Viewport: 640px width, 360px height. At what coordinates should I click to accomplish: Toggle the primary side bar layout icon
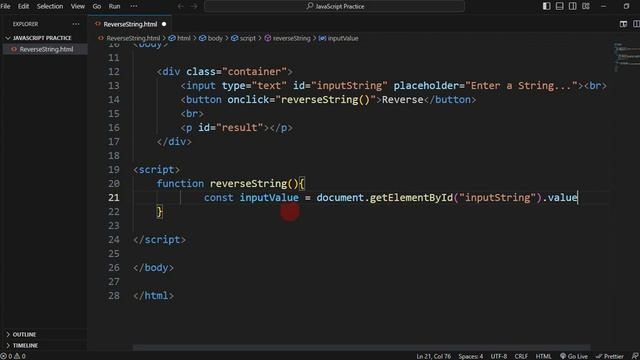(x=547, y=6)
